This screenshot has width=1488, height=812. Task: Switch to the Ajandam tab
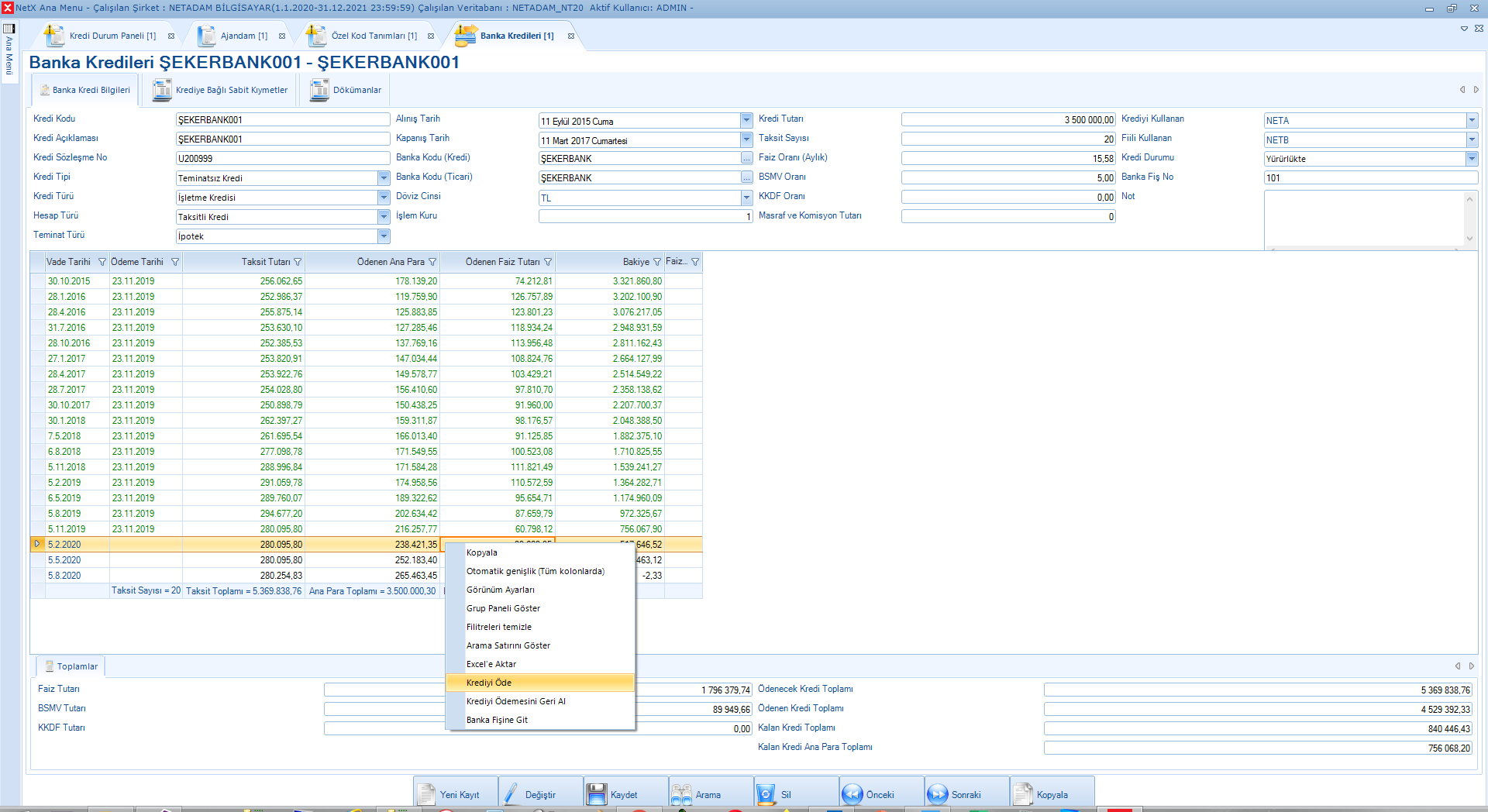(x=243, y=36)
